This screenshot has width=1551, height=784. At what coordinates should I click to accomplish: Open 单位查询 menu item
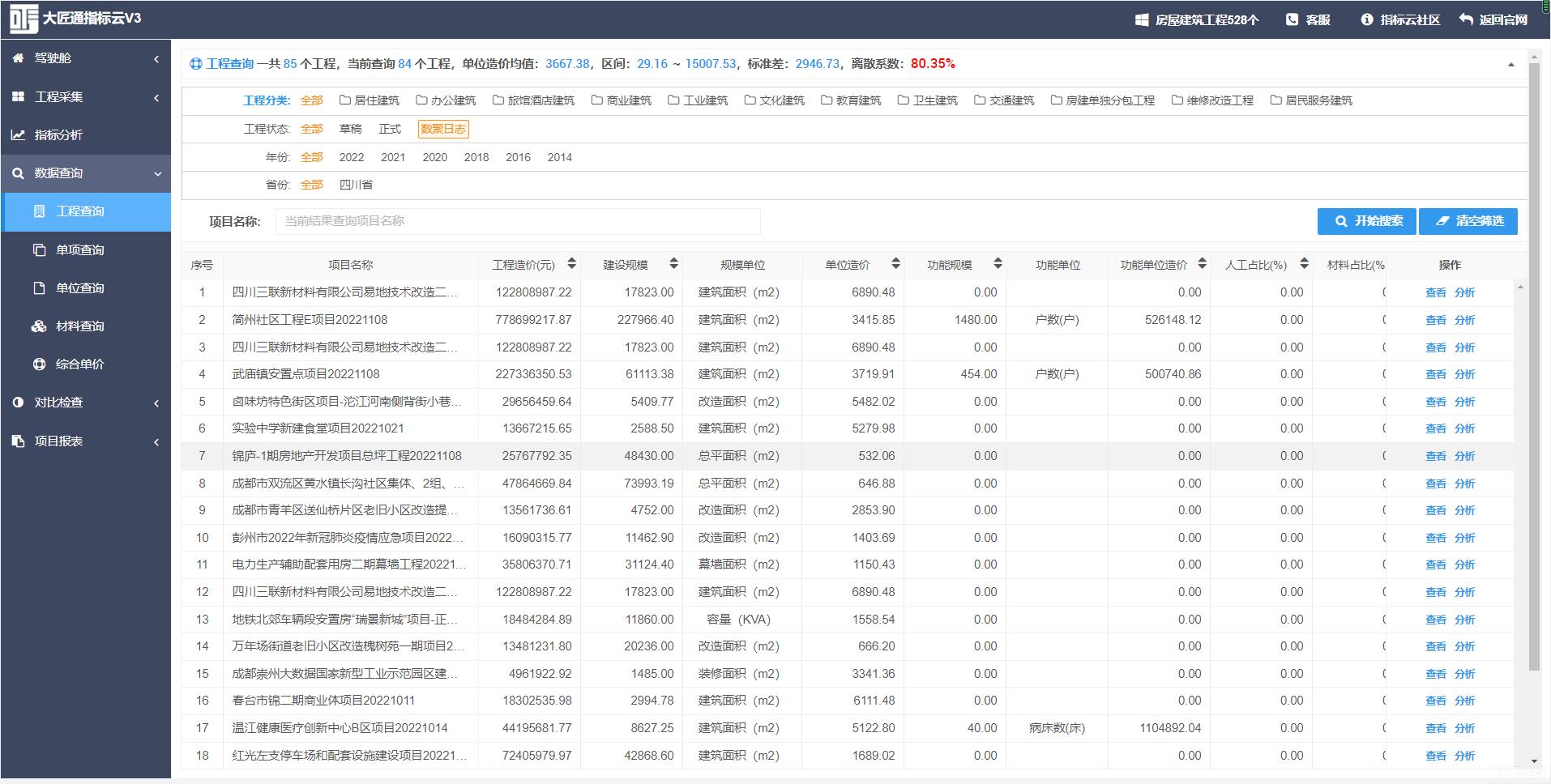86,288
